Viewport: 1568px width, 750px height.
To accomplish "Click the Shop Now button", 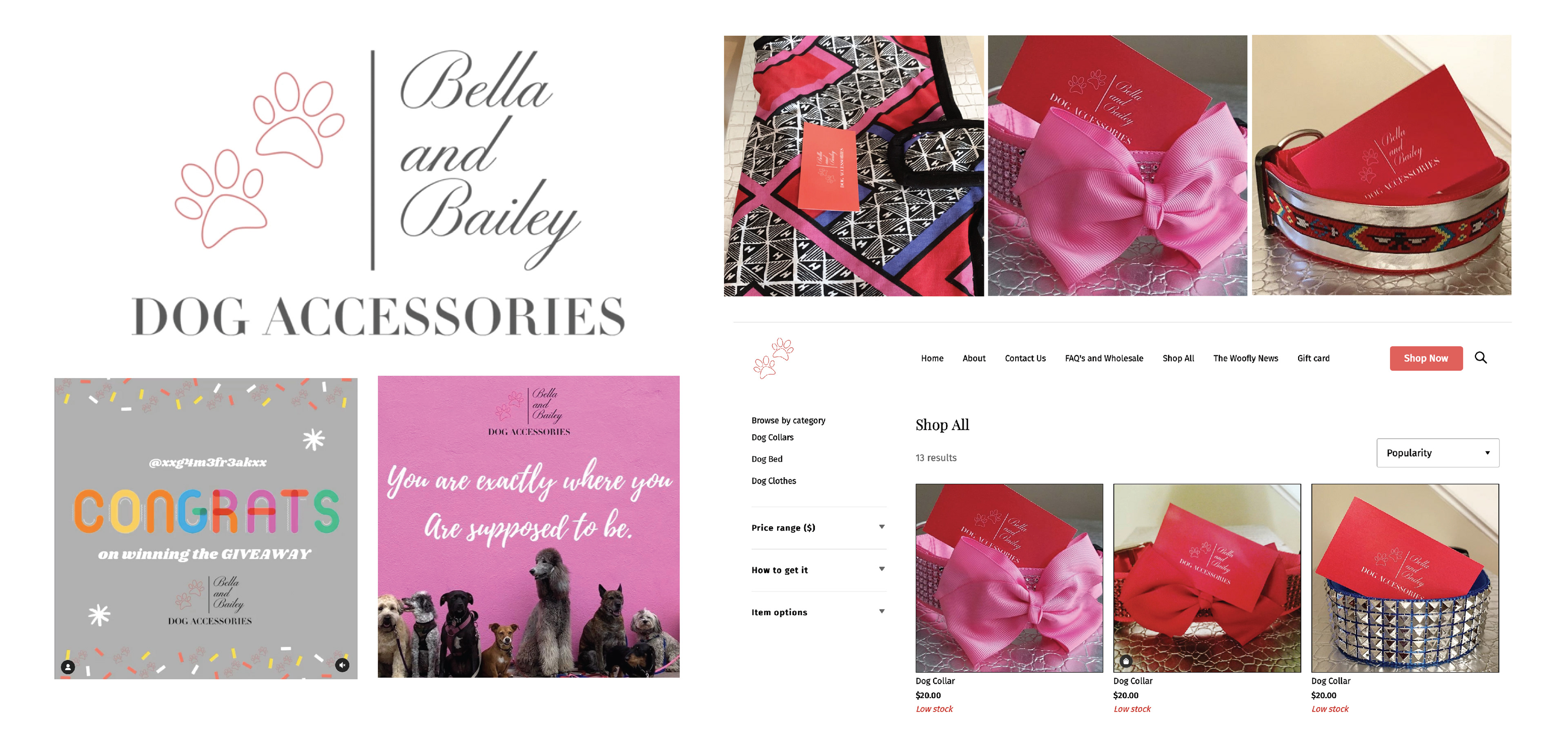I will point(1425,358).
